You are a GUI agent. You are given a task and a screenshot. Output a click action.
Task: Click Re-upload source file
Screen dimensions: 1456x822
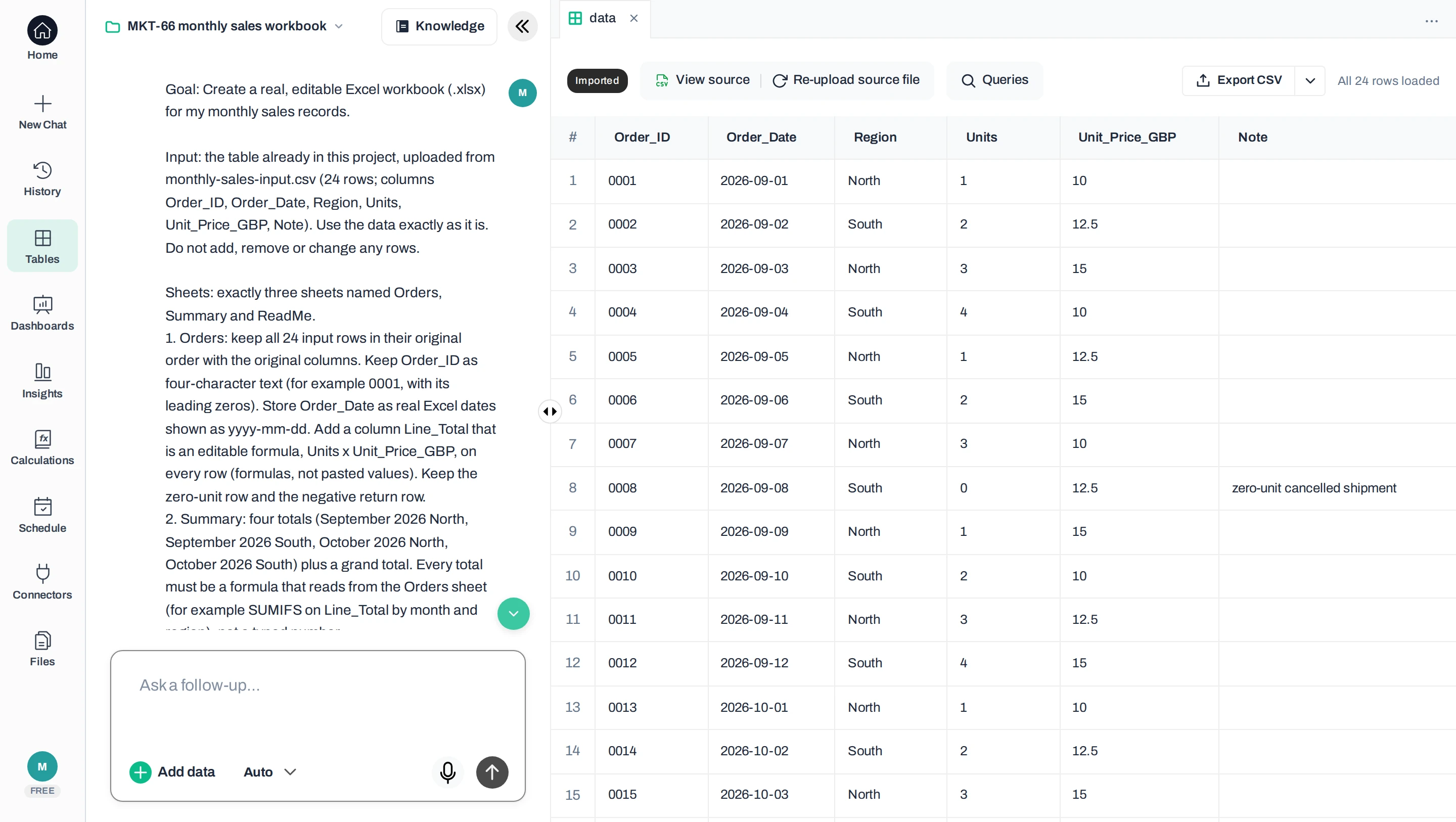[846, 80]
